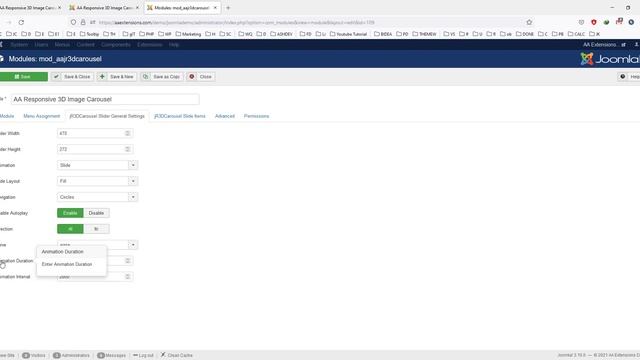Viewport: 640px width, 360px height.
Task: Click the padlock site info icon
Action: (83, 22)
